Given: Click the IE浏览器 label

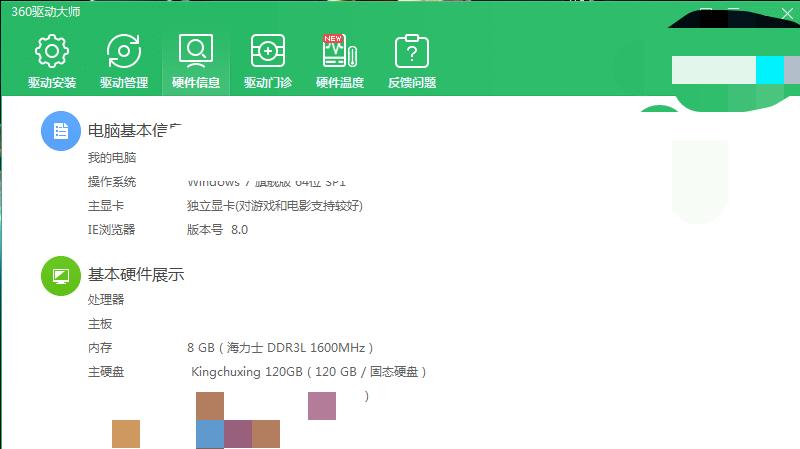Looking at the screenshot, I should click(x=111, y=230).
